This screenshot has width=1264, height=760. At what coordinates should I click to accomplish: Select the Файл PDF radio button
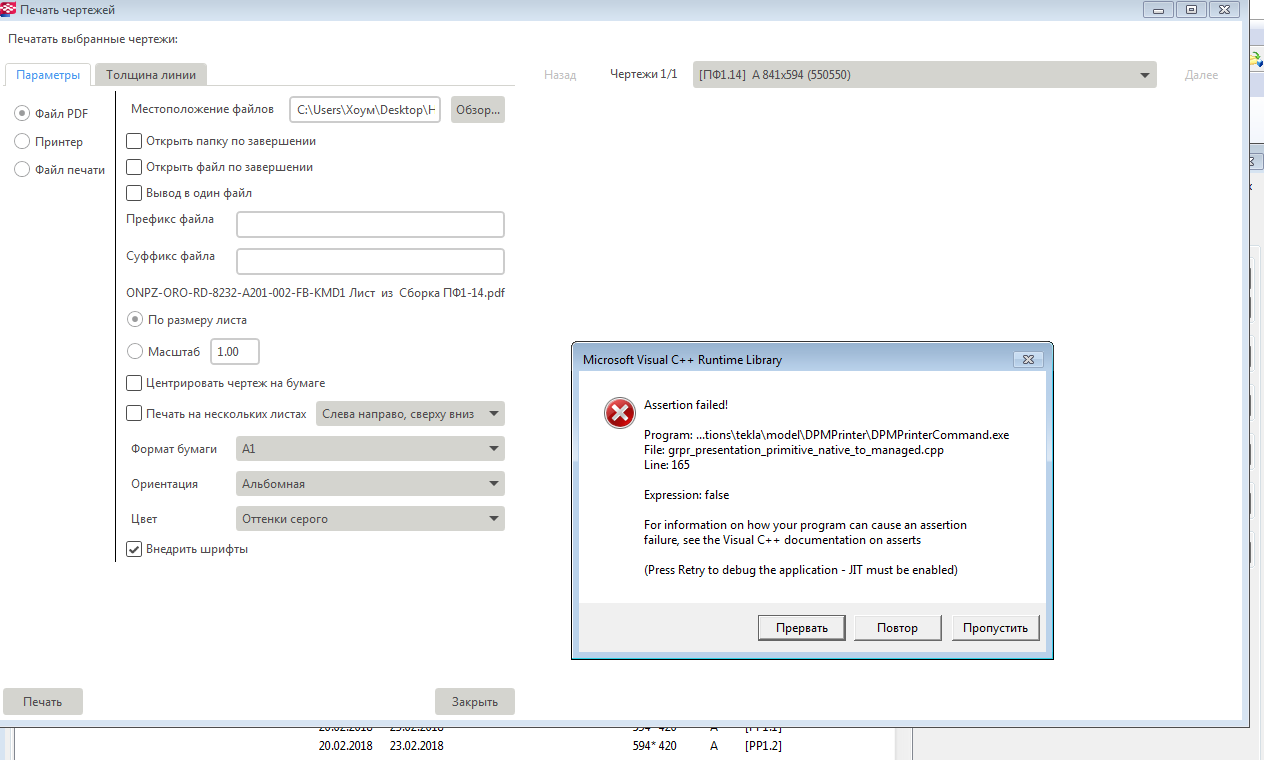(x=22, y=114)
